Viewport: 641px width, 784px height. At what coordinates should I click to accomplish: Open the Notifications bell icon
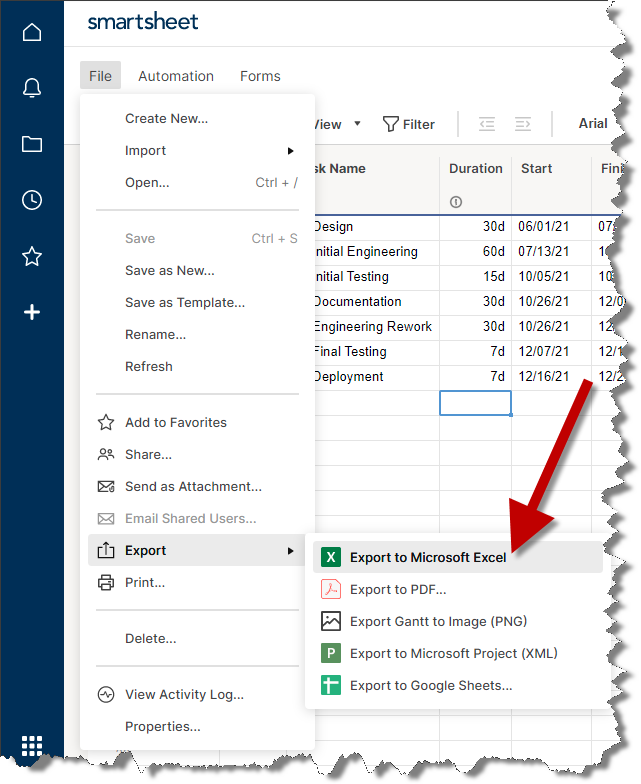pyautogui.click(x=32, y=88)
